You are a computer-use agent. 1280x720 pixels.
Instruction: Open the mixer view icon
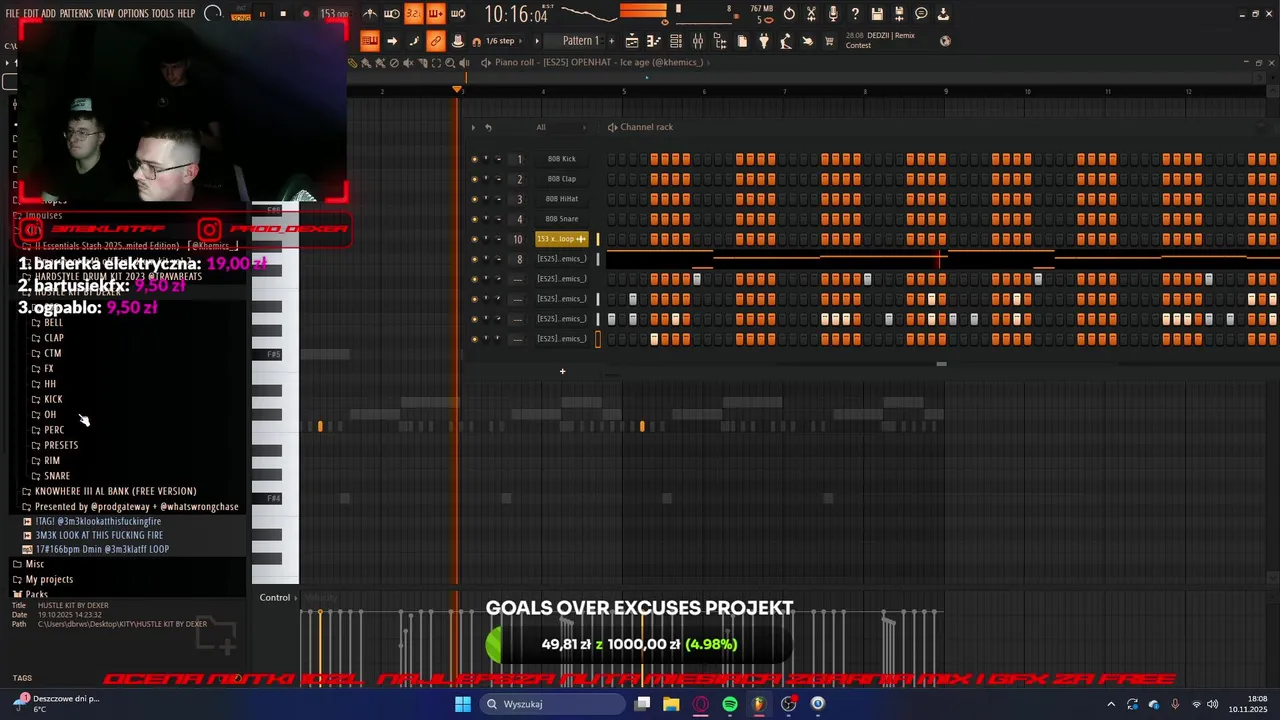[698, 41]
